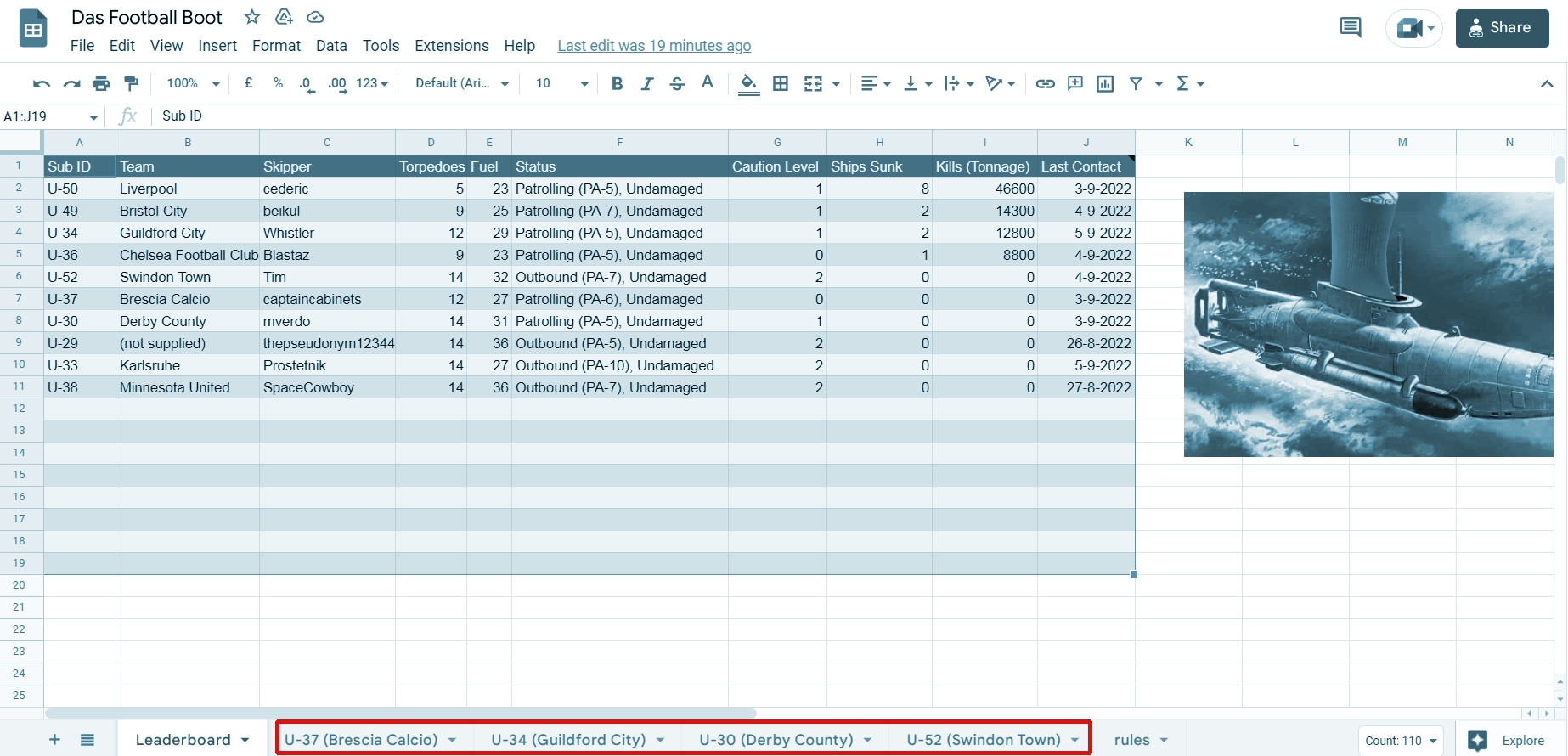The width and height of the screenshot is (1568, 756).
Task: Open the Format menu
Action: 276,46
